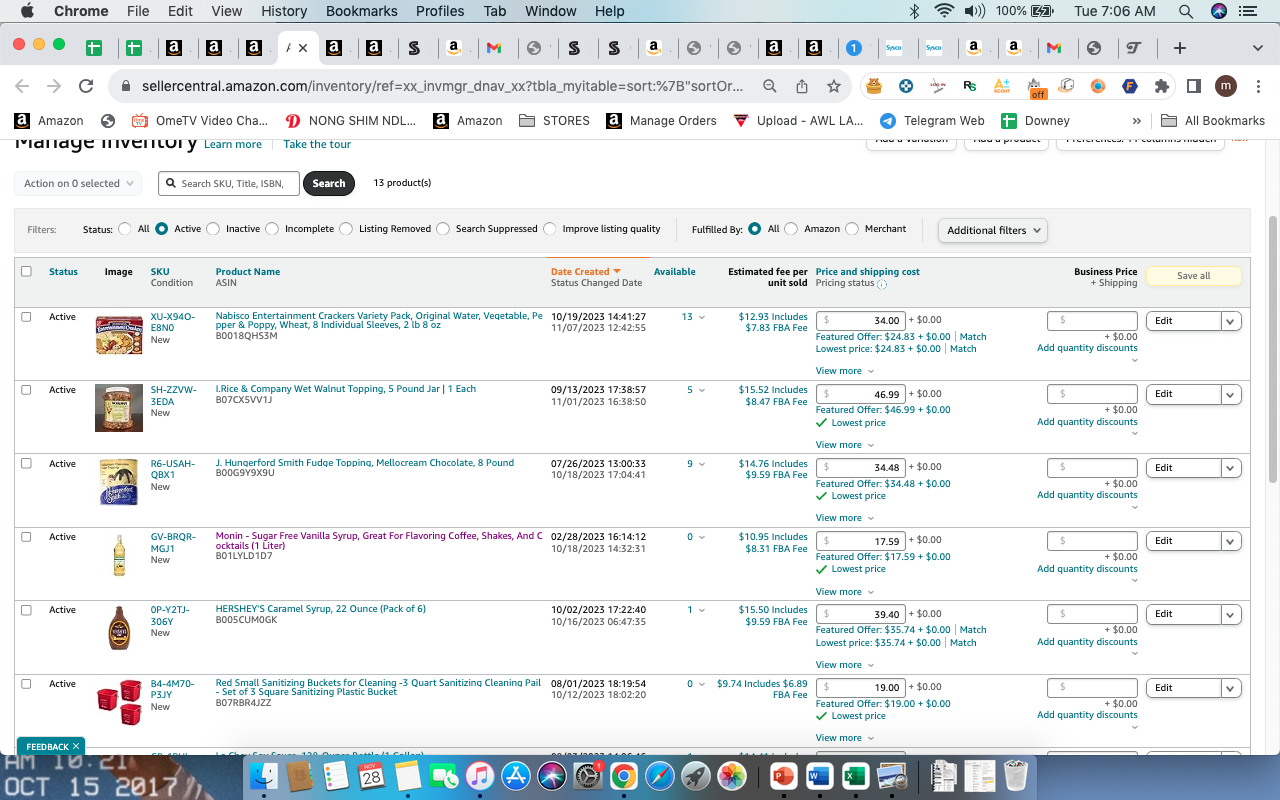
Task: Open the Bookmarks menu
Action: coord(361,11)
